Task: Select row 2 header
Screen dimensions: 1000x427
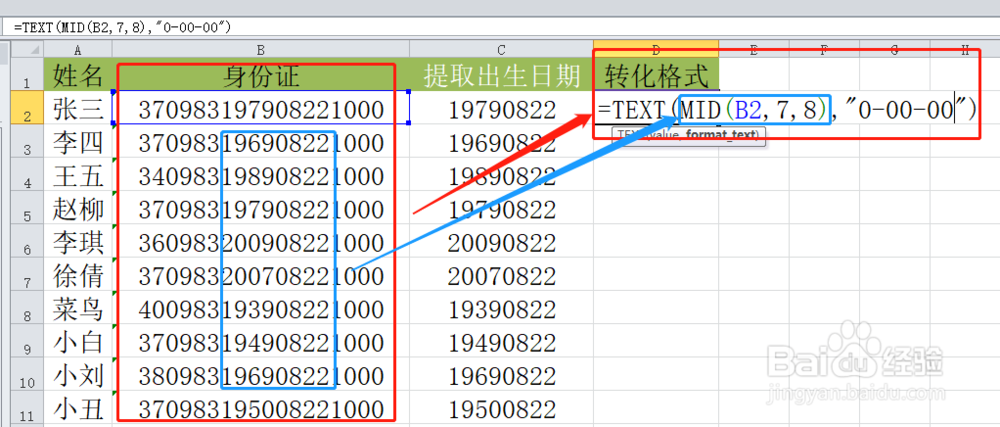Action: pos(27,108)
